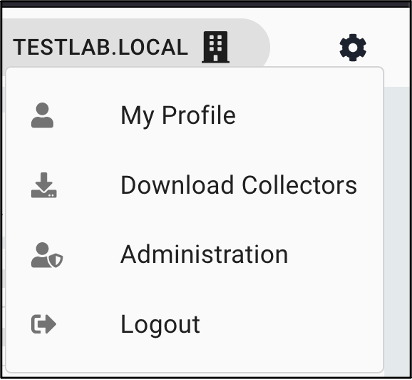412x380 pixels.
Task: Click the word Profile in the menu
Action: (199, 115)
